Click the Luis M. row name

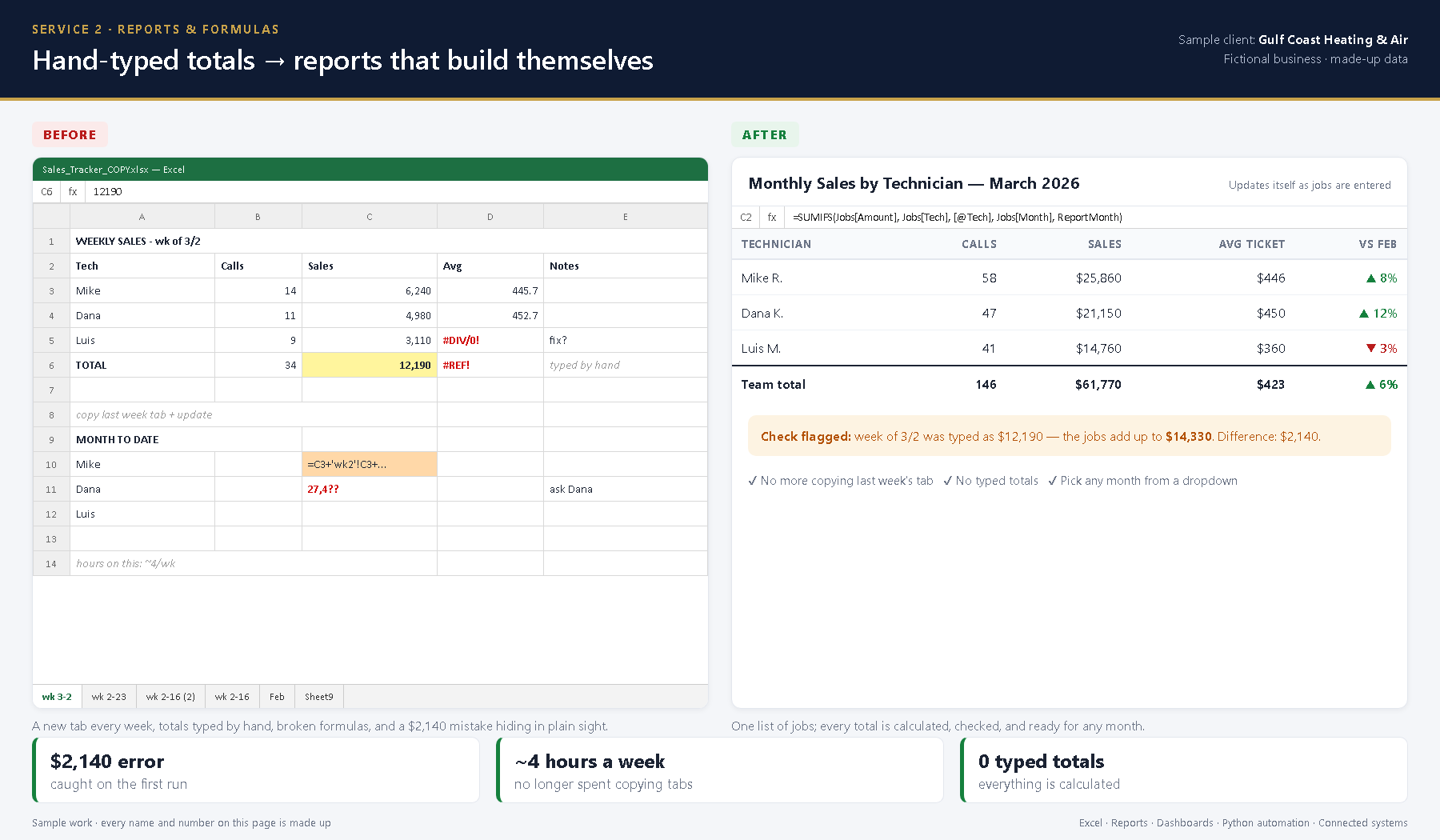pyautogui.click(x=761, y=349)
